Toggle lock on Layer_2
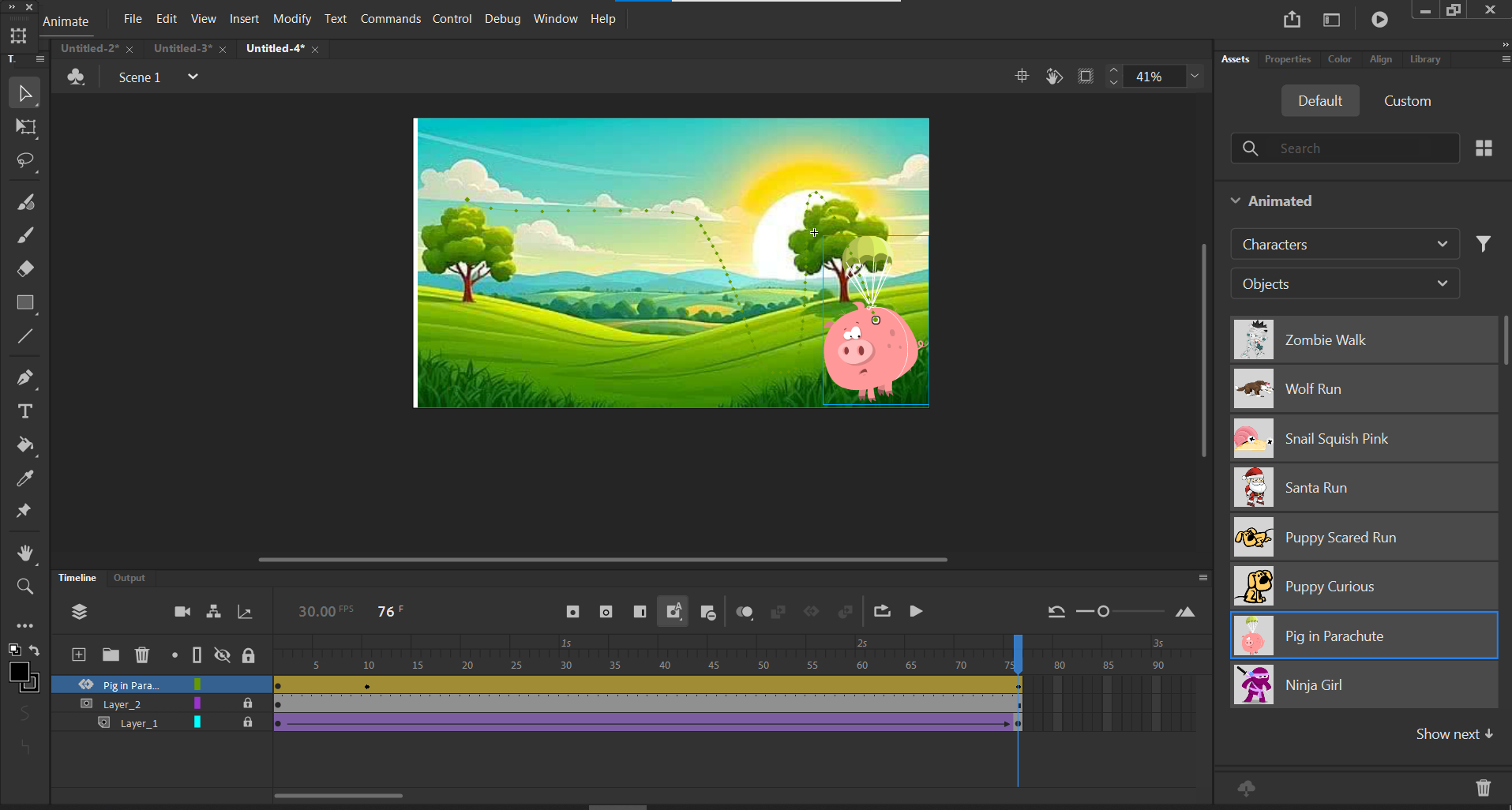The height and width of the screenshot is (810, 1512). point(248,703)
